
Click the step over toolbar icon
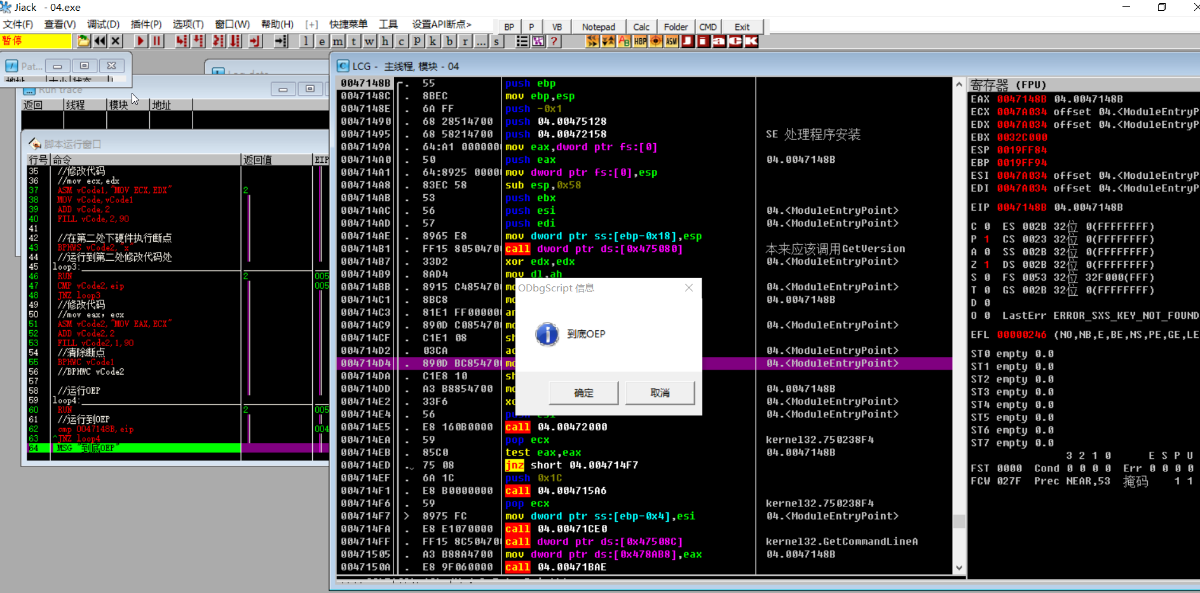[198, 41]
